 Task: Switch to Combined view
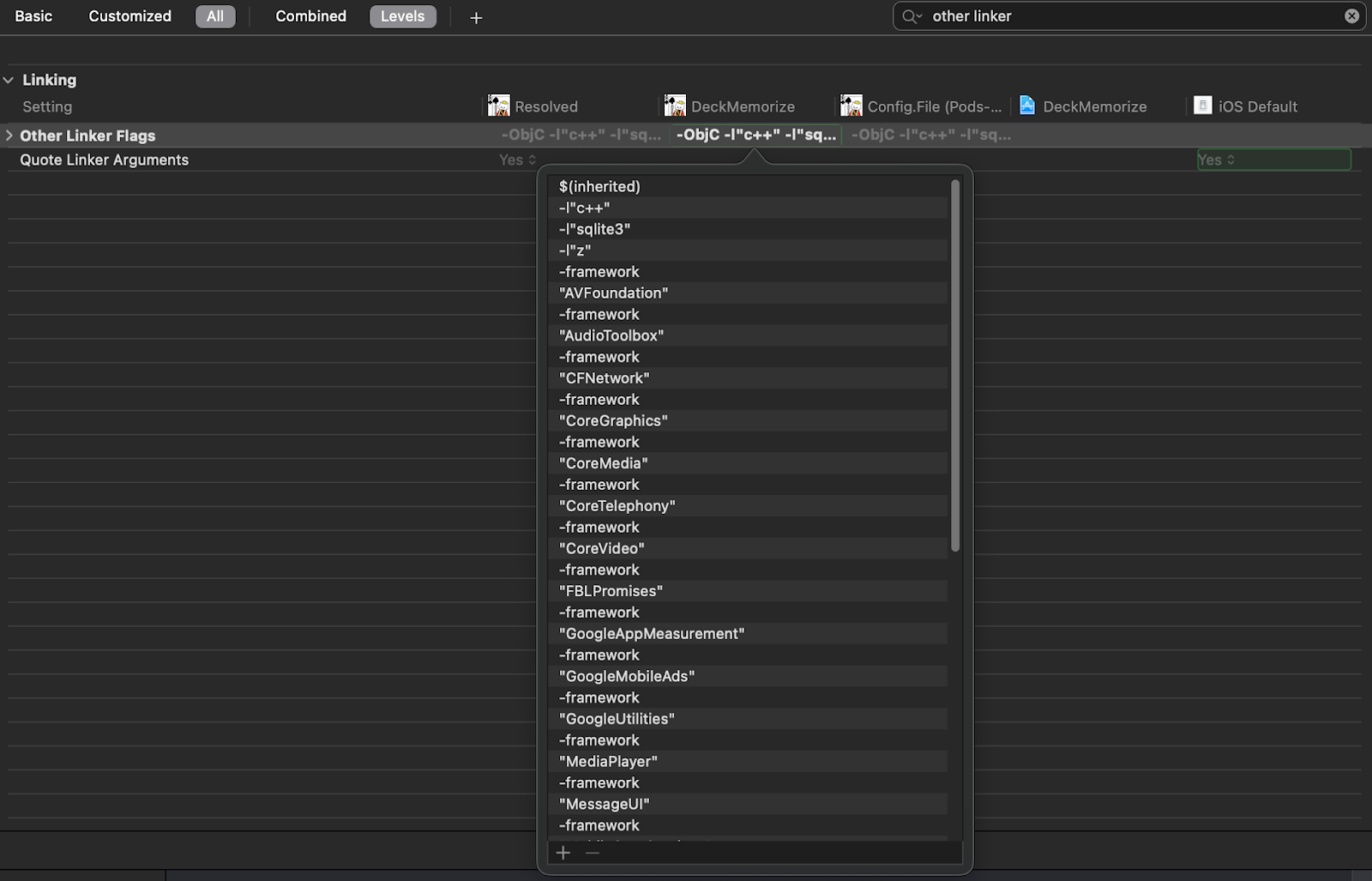(311, 16)
